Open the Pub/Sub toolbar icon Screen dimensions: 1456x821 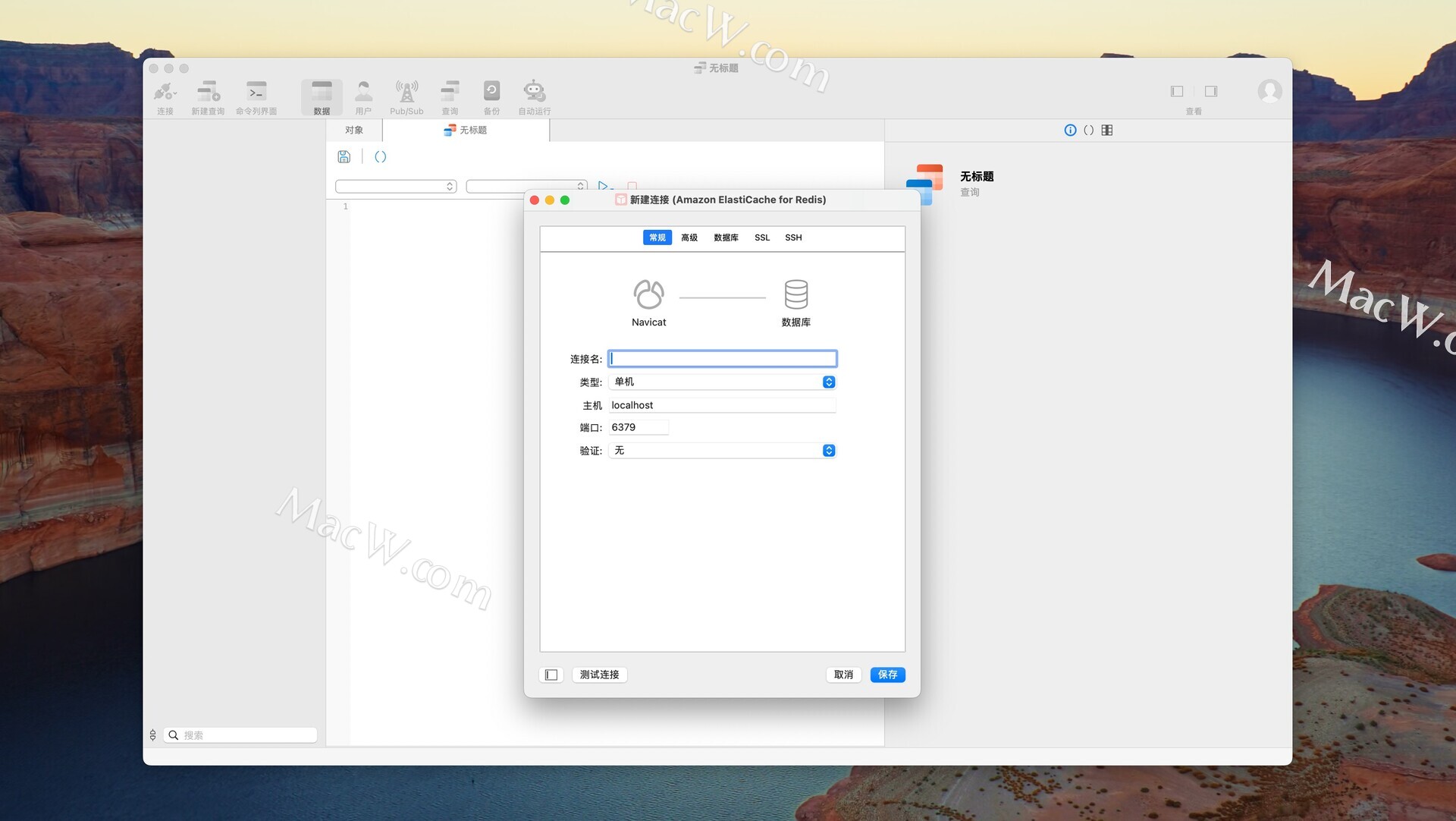406,97
